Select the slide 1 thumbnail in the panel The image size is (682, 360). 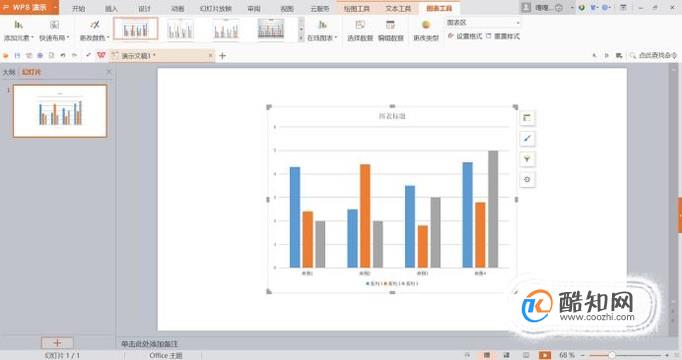[60, 111]
